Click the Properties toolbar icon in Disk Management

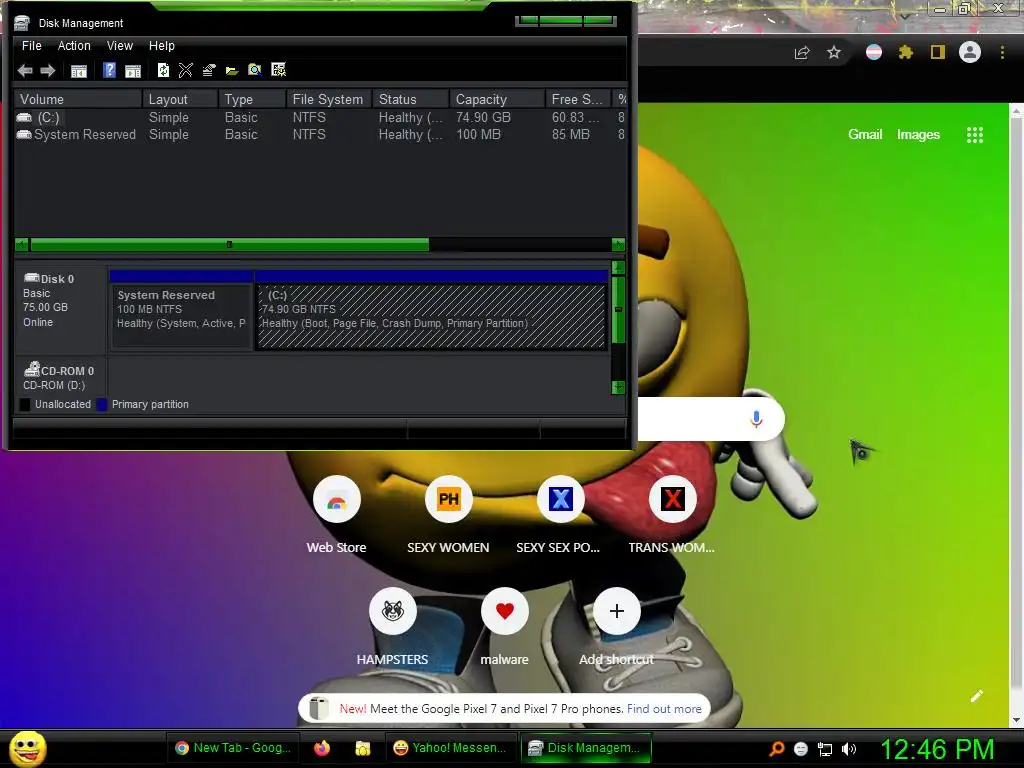tap(209, 70)
